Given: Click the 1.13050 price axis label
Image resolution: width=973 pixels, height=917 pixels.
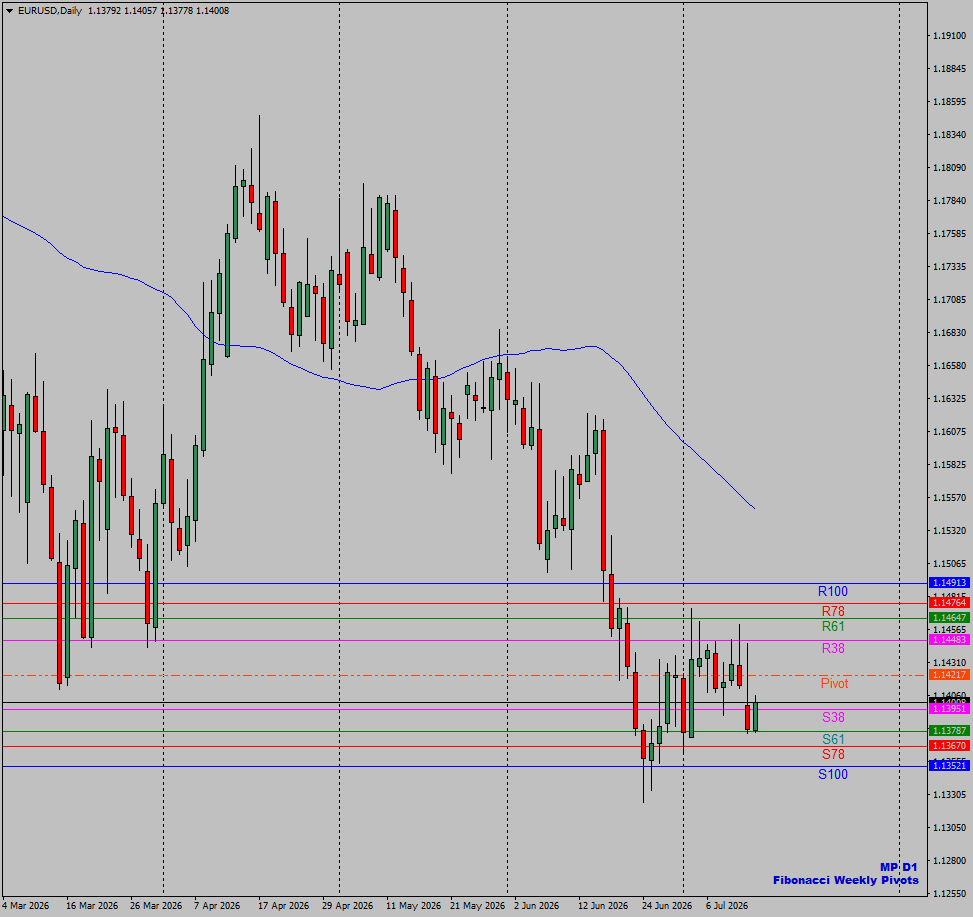Looking at the screenshot, I should tap(949, 827).
